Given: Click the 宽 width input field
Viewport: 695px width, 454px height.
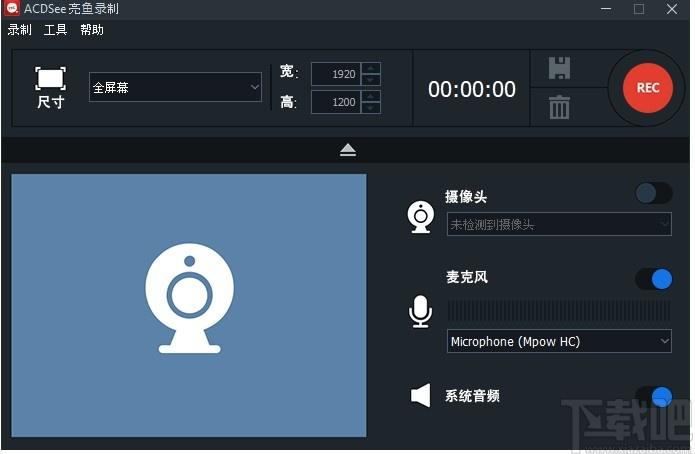Looking at the screenshot, I should [335, 74].
